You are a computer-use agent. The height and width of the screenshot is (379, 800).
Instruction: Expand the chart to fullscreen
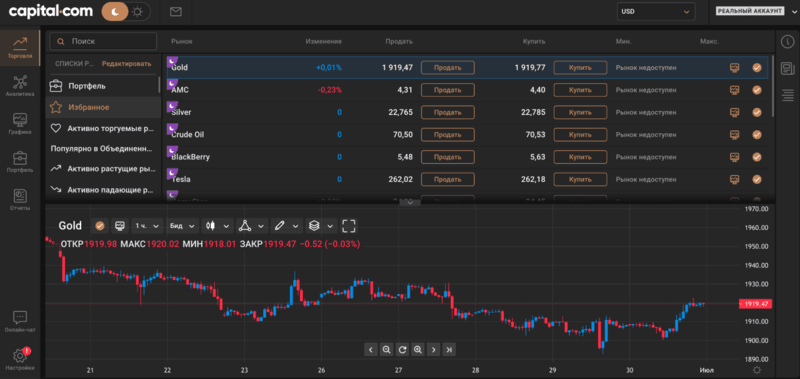[x=349, y=225]
